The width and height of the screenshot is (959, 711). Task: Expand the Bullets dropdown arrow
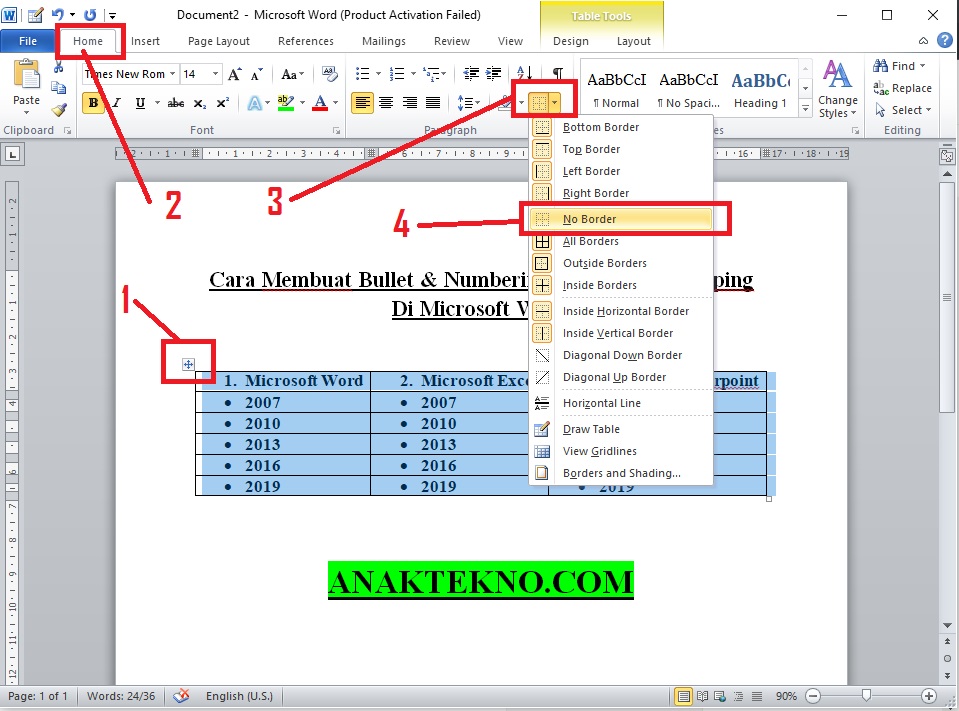coord(378,74)
